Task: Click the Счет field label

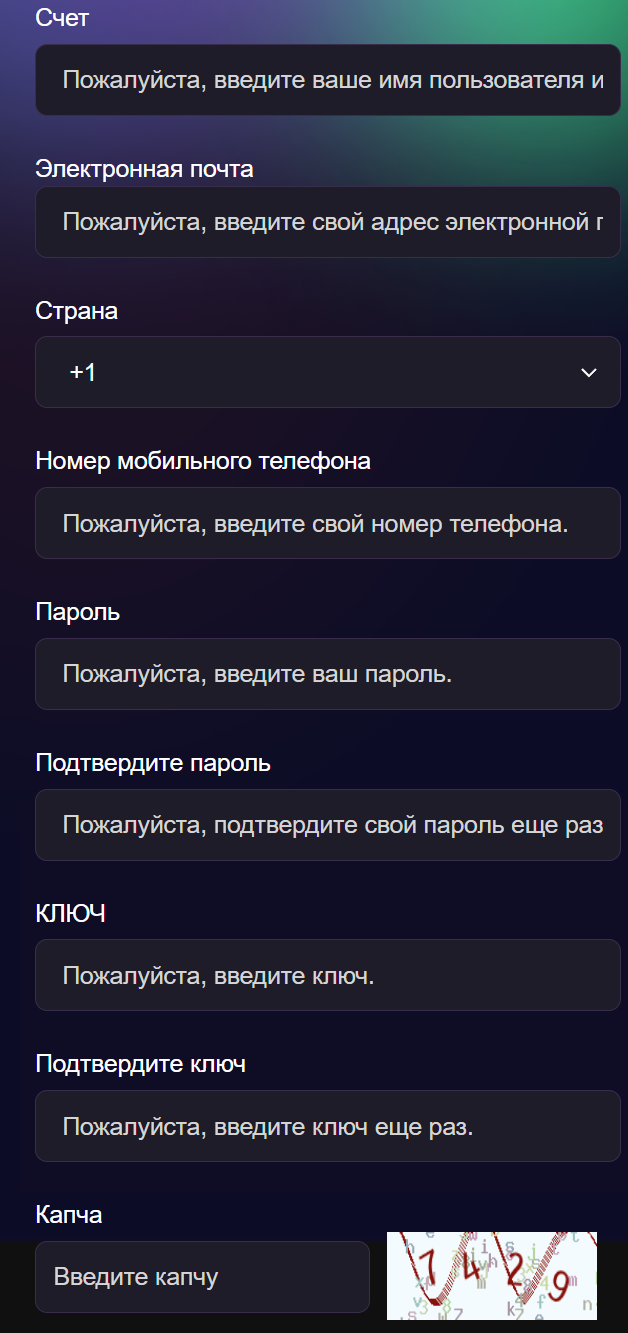Action: (x=62, y=18)
